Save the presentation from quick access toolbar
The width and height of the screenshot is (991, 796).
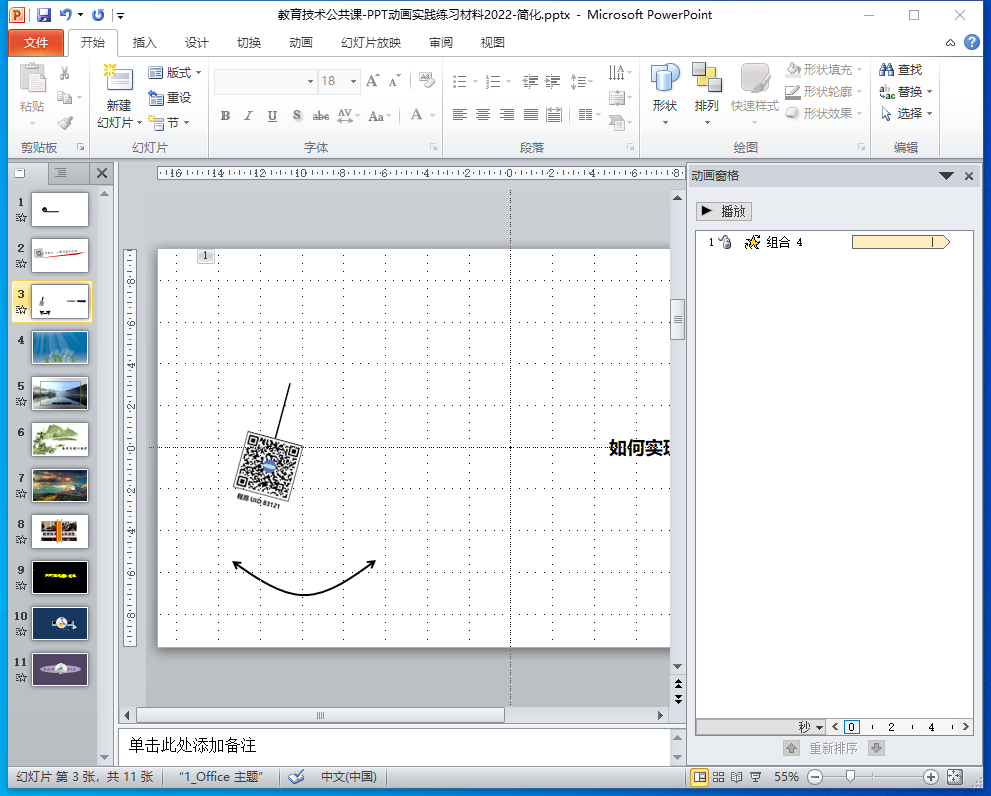[44, 15]
